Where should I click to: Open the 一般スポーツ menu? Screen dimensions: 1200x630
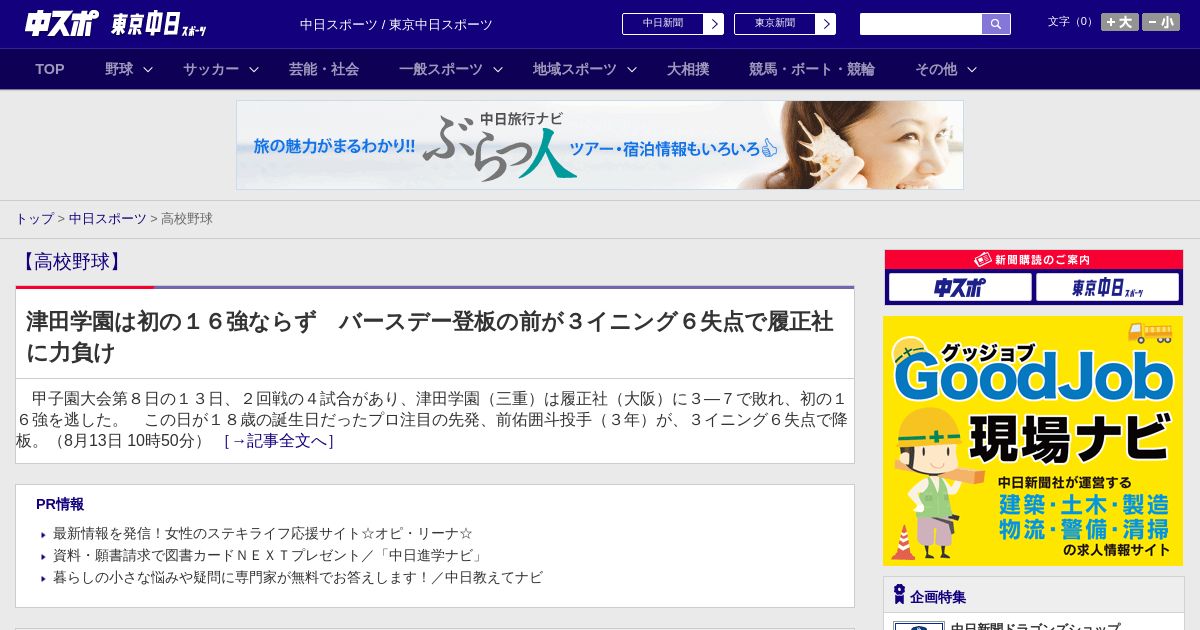coord(441,69)
